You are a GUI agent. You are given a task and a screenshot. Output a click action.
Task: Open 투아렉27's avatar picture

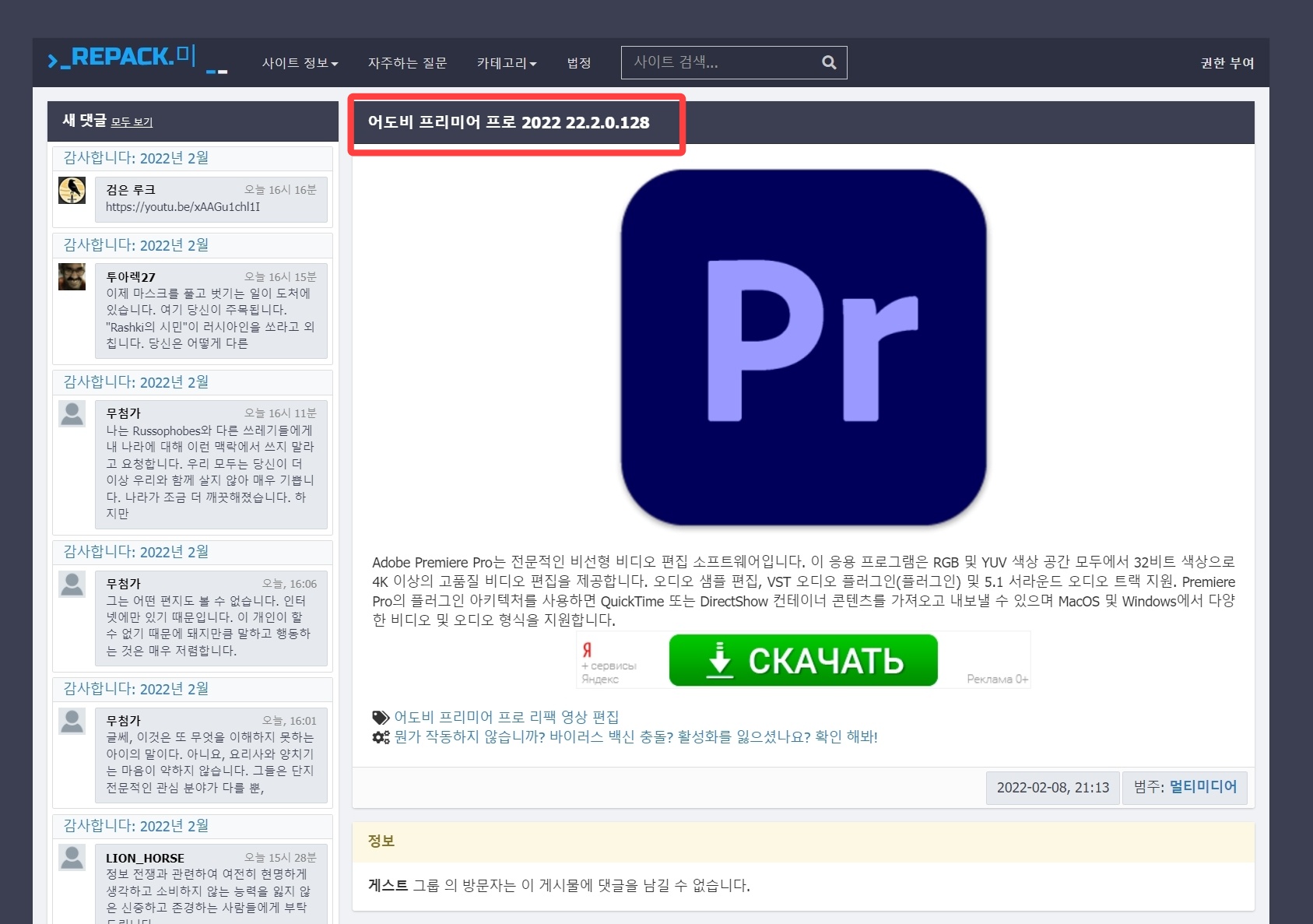[x=72, y=277]
